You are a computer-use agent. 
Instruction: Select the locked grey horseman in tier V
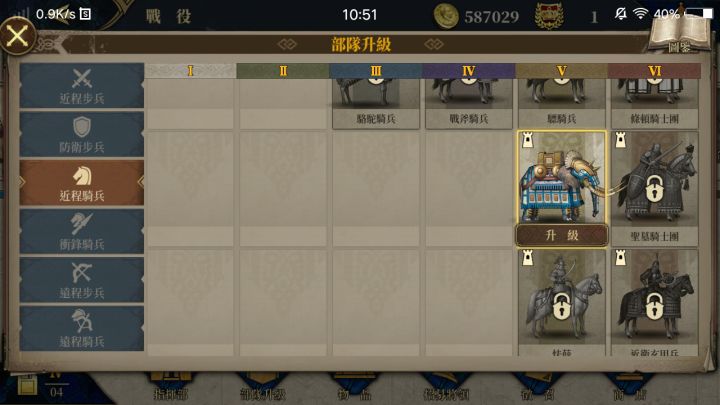pos(562,303)
